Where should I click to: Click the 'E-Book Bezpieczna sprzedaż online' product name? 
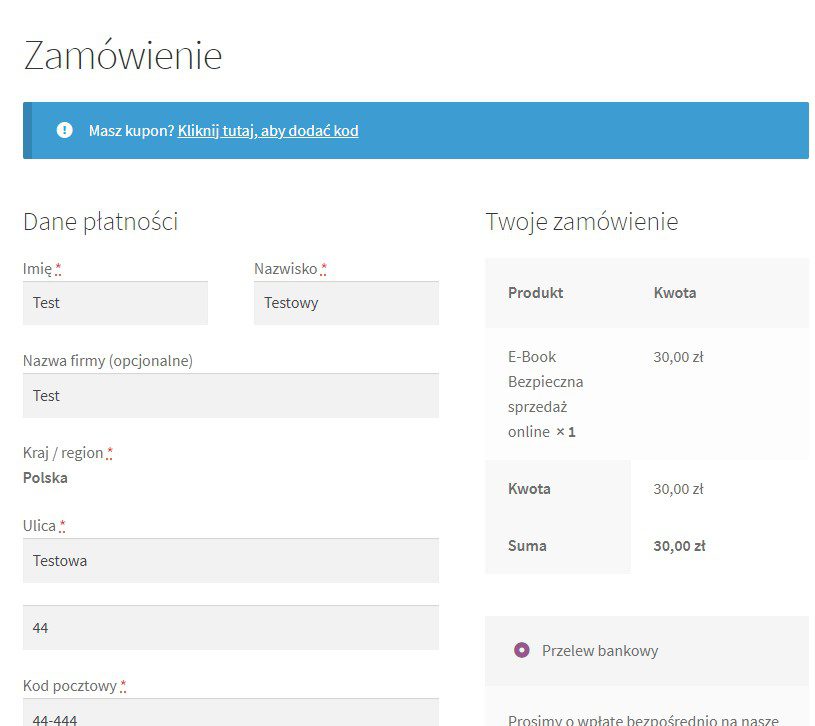click(x=545, y=394)
